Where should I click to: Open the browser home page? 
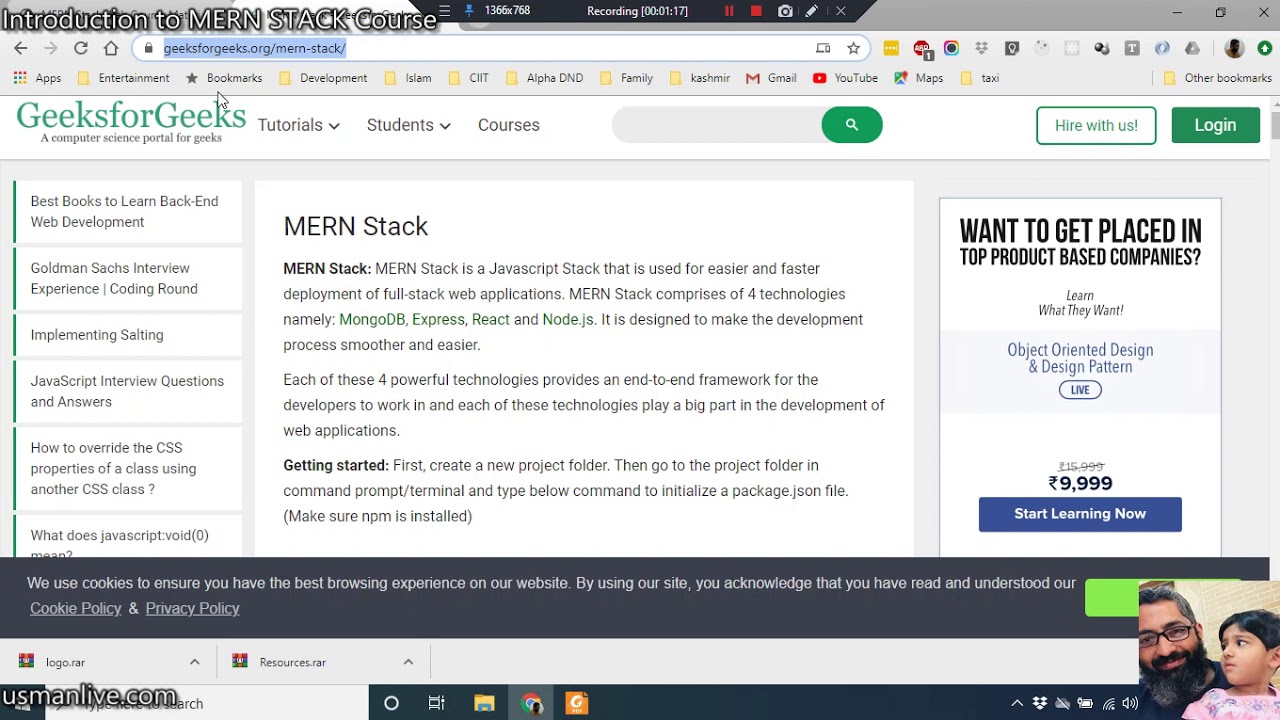pyautogui.click(x=111, y=48)
